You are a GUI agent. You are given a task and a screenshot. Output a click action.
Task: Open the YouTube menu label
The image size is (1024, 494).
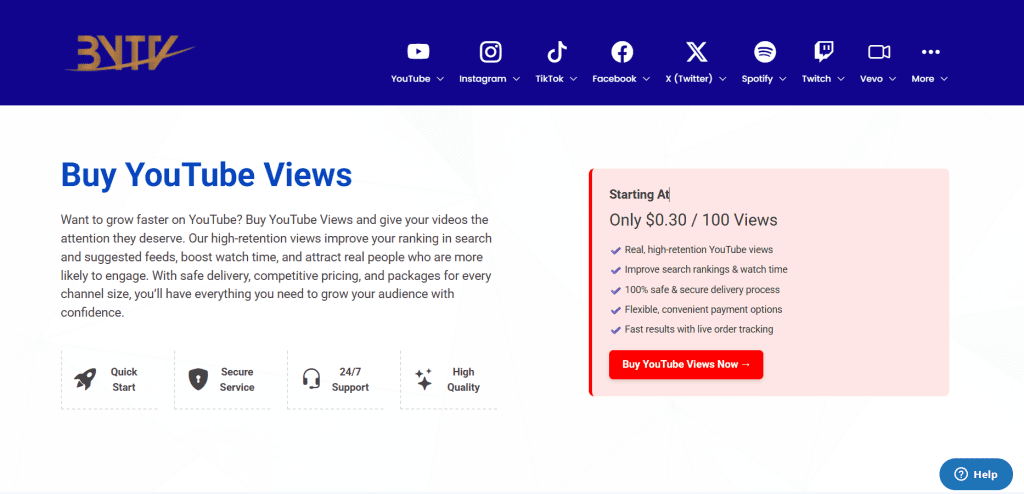point(411,79)
